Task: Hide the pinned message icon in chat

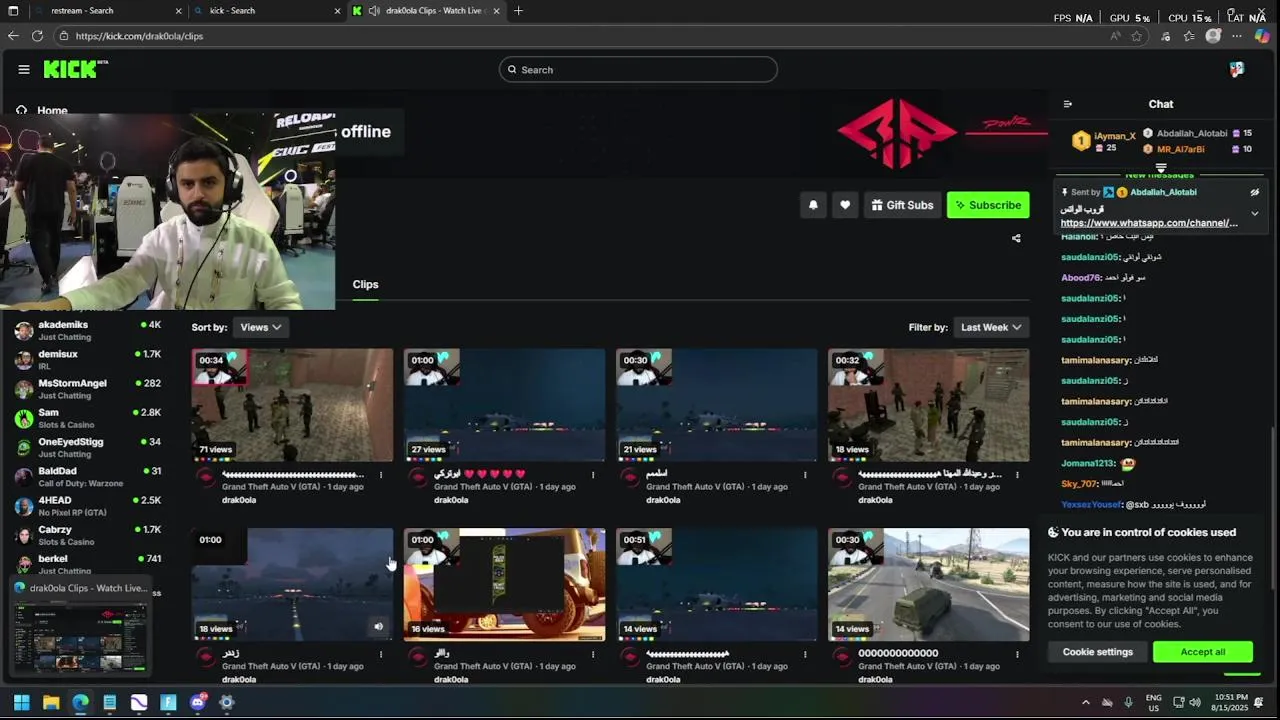Action: (1255, 192)
